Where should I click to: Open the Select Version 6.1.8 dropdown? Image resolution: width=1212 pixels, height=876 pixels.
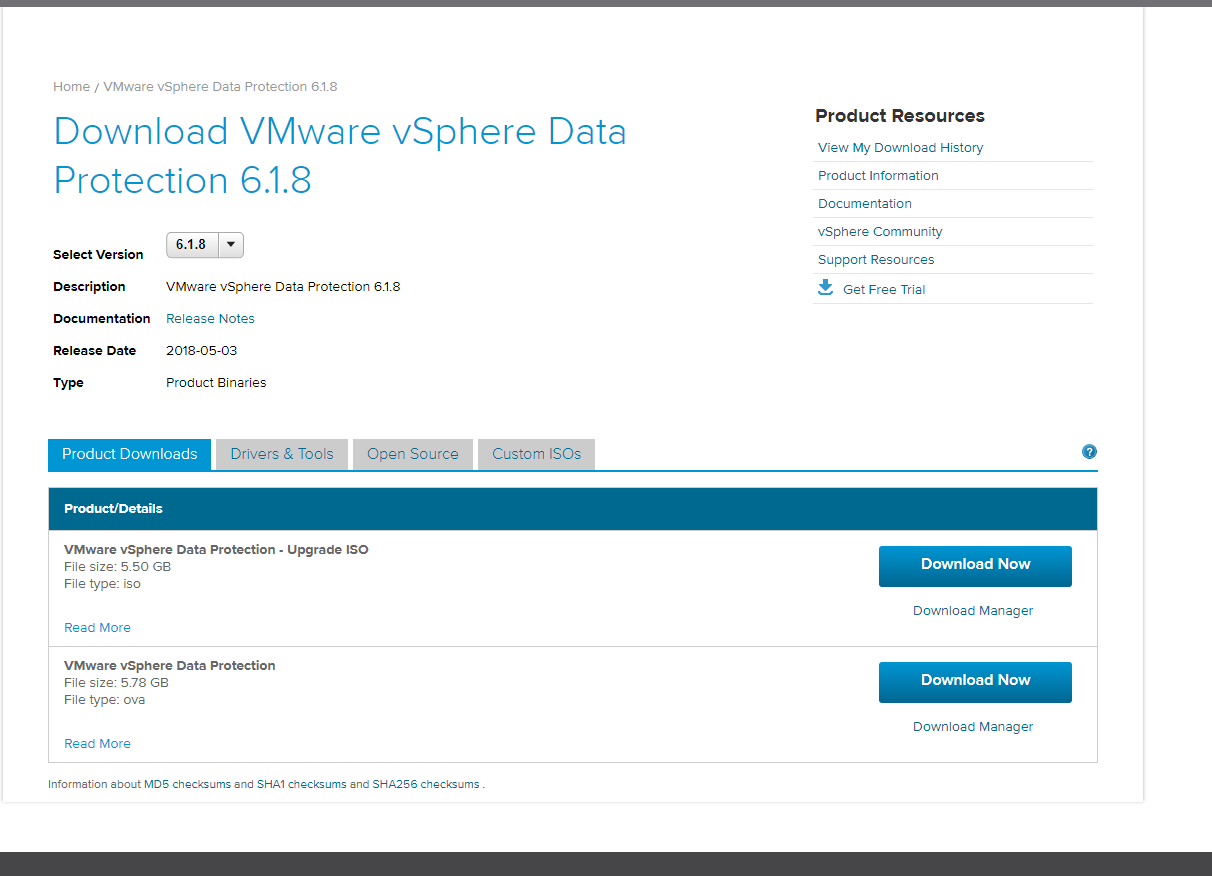(x=205, y=245)
